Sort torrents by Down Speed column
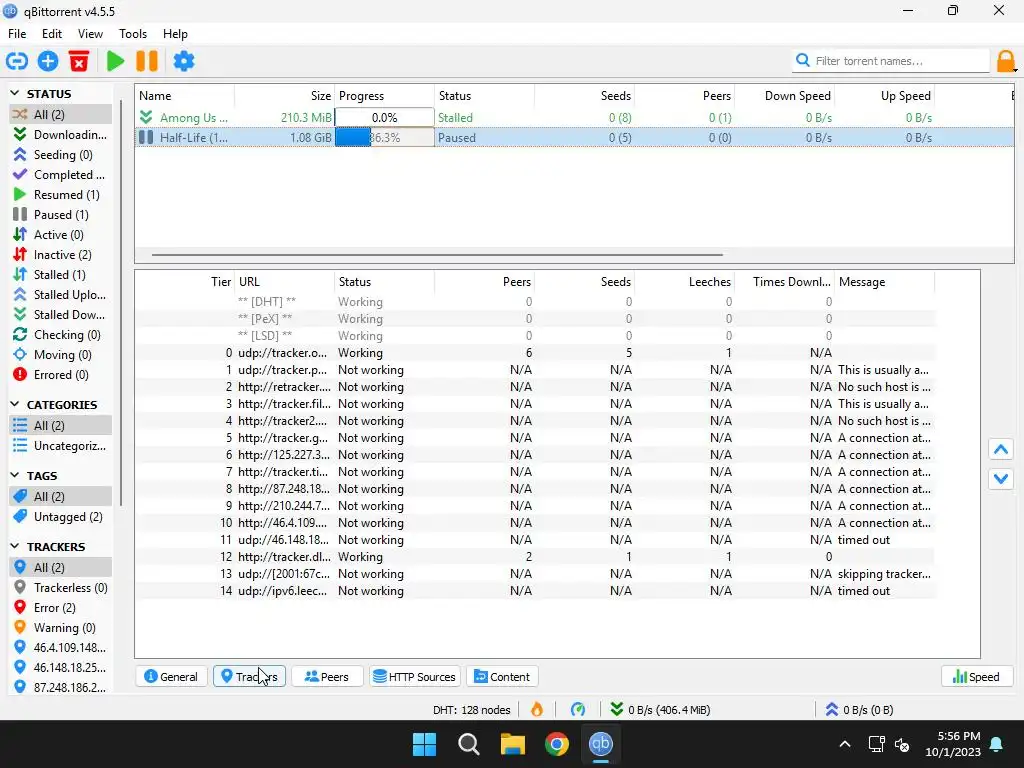 tap(784, 95)
